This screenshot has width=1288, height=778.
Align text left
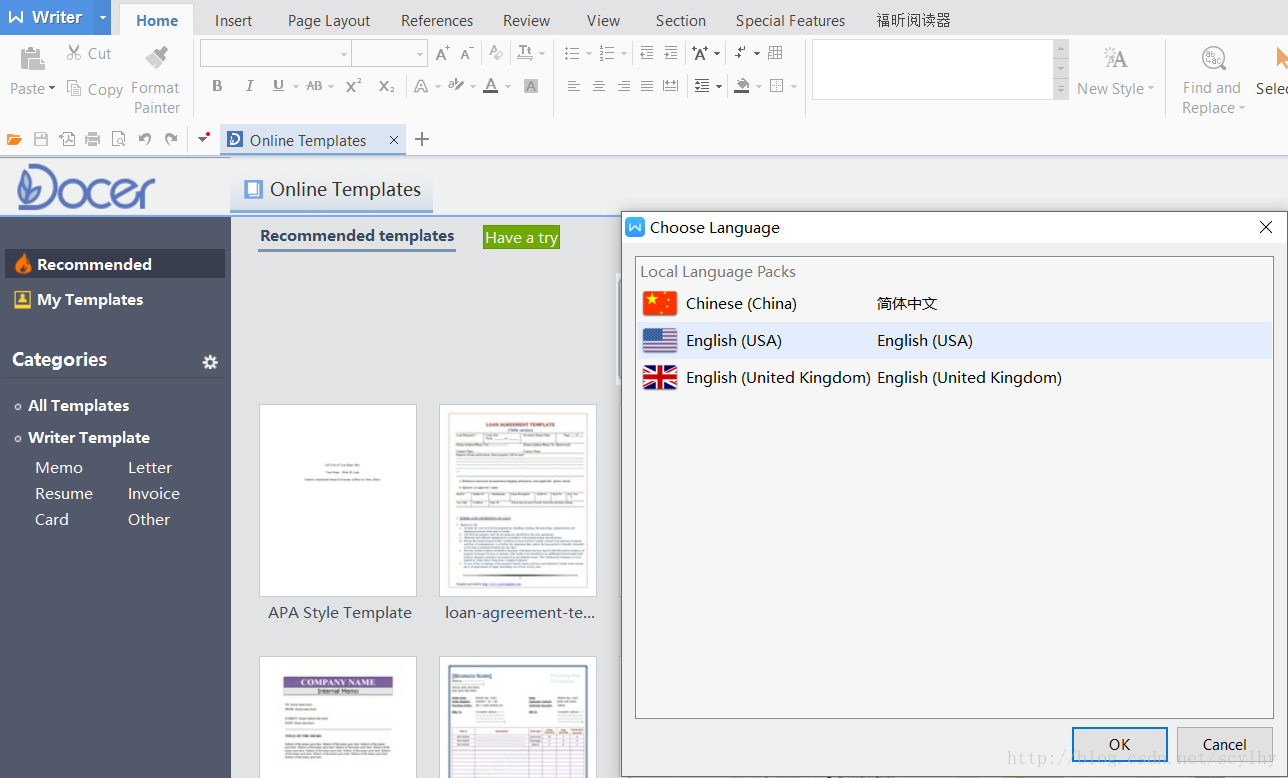point(574,86)
